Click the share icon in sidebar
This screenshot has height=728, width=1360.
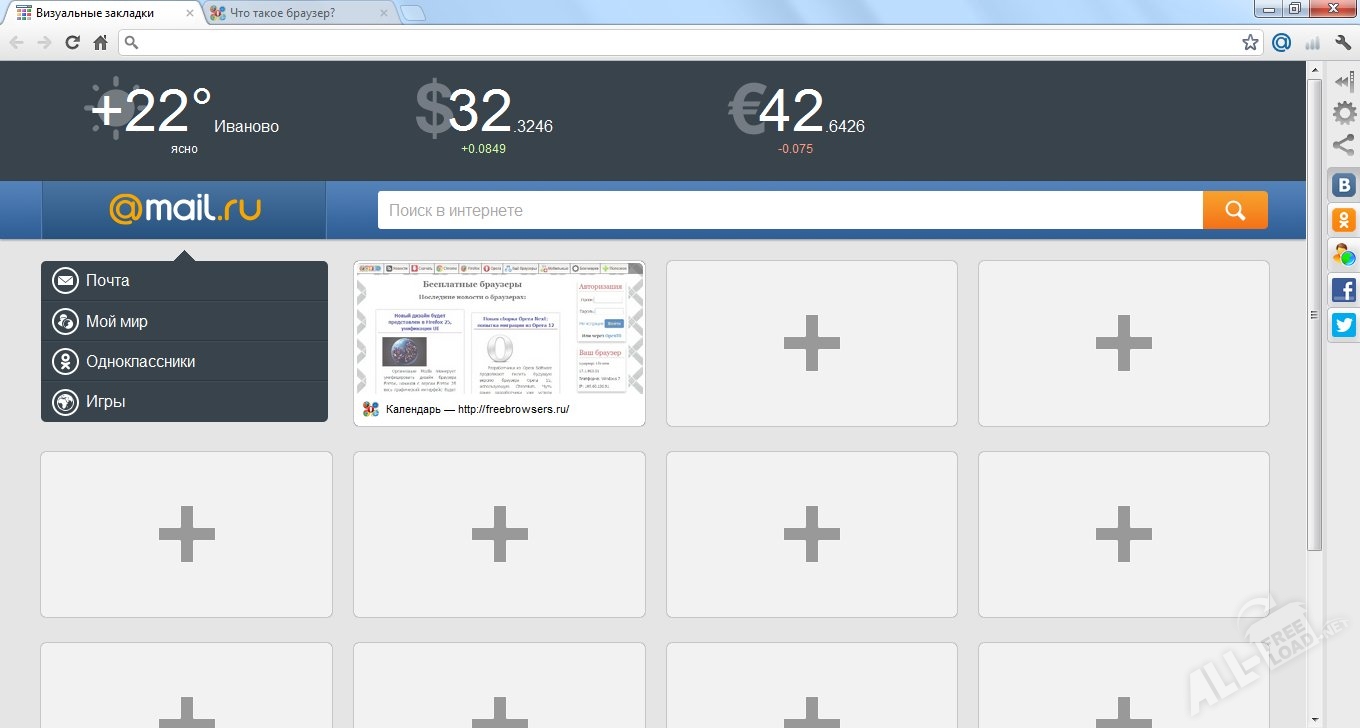pyautogui.click(x=1344, y=145)
